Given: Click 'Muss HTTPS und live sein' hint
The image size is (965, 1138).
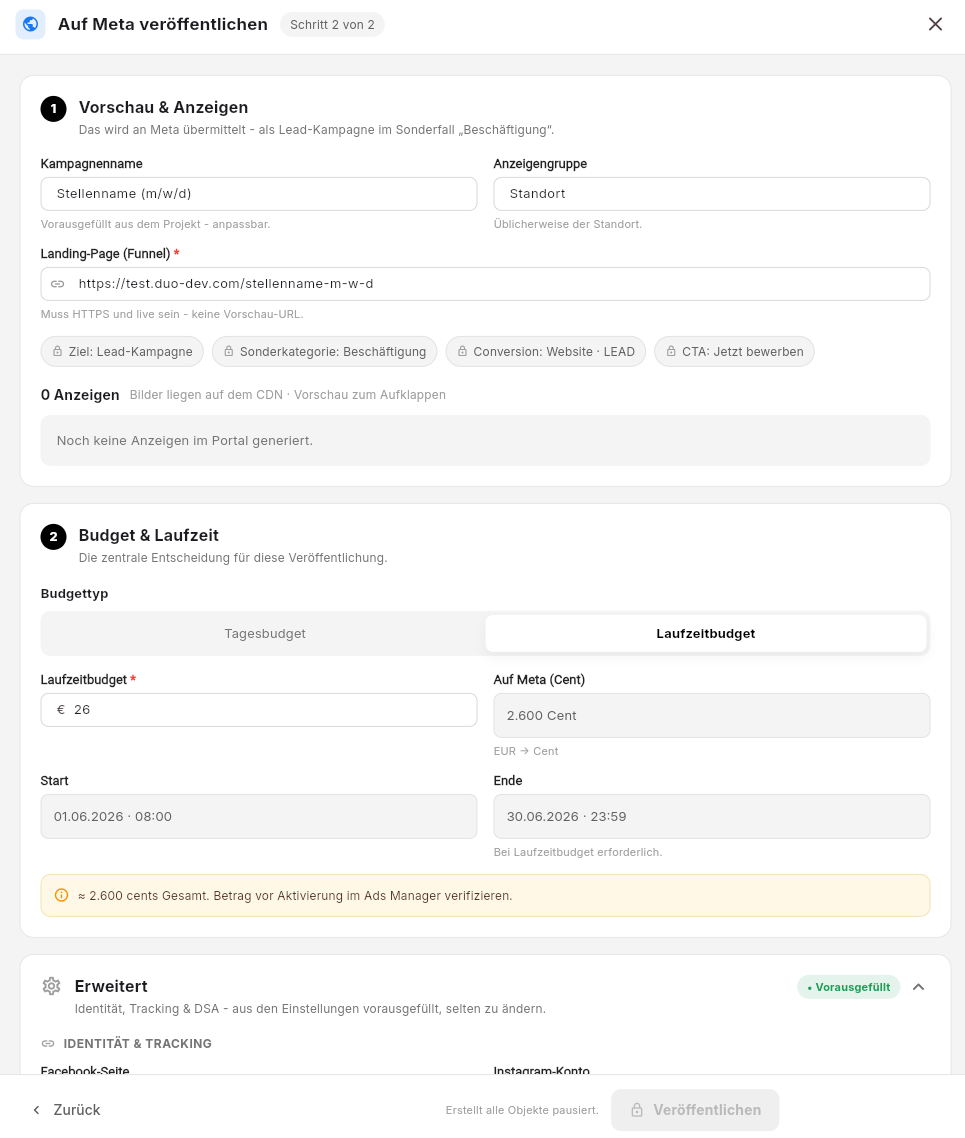Looking at the screenshot, I should tap(172, 314).
